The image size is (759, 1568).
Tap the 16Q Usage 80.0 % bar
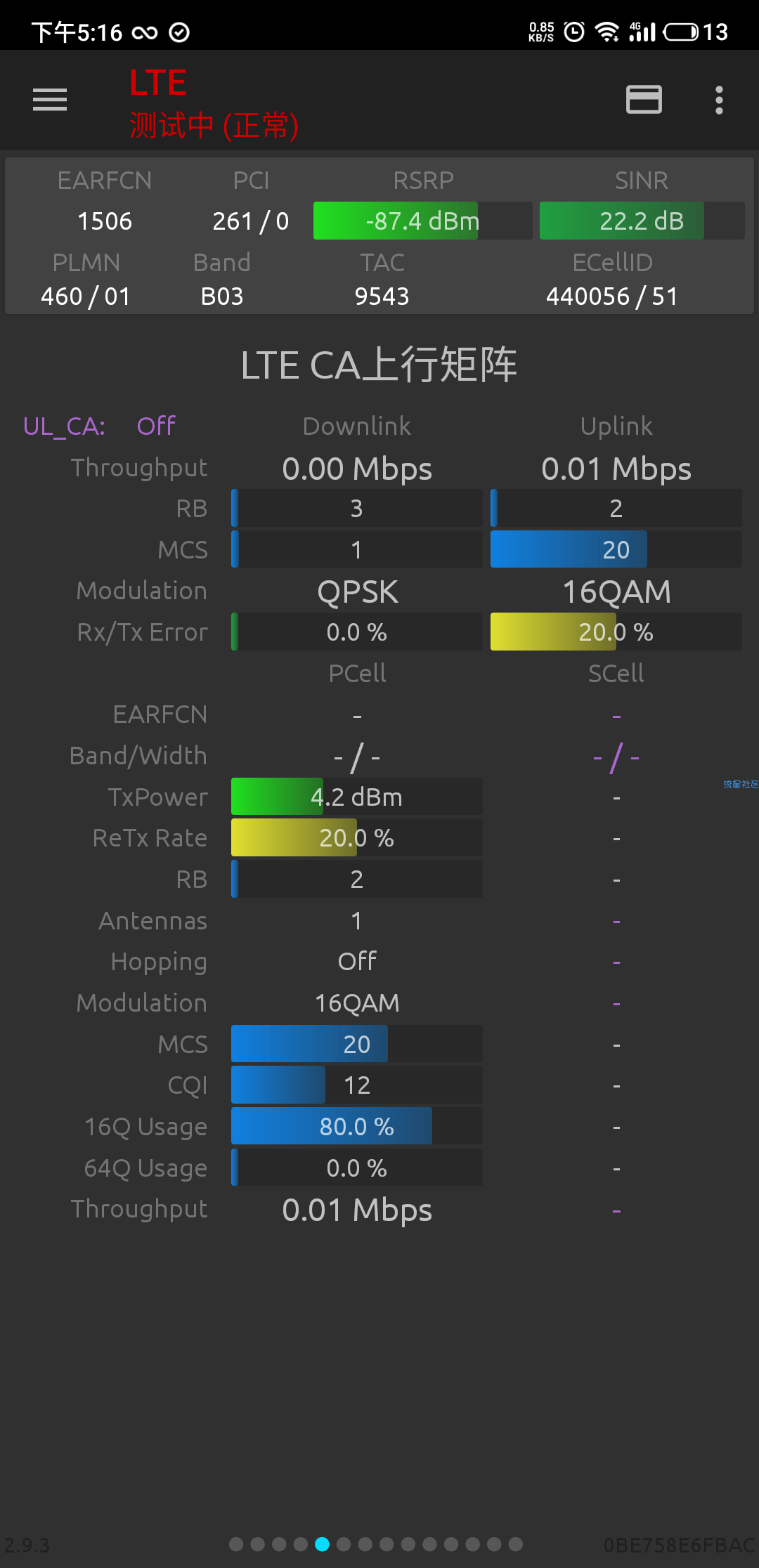pos(356,1126)
